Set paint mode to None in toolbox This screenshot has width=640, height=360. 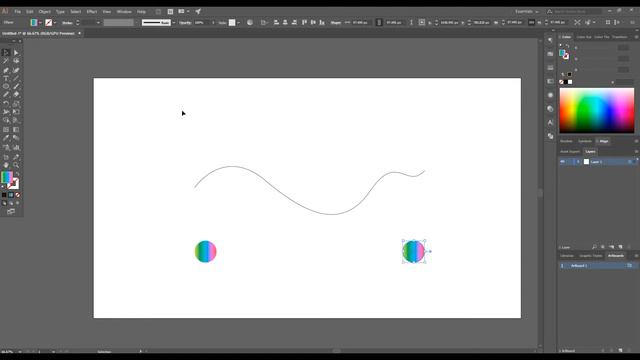[x=18, y=195]
